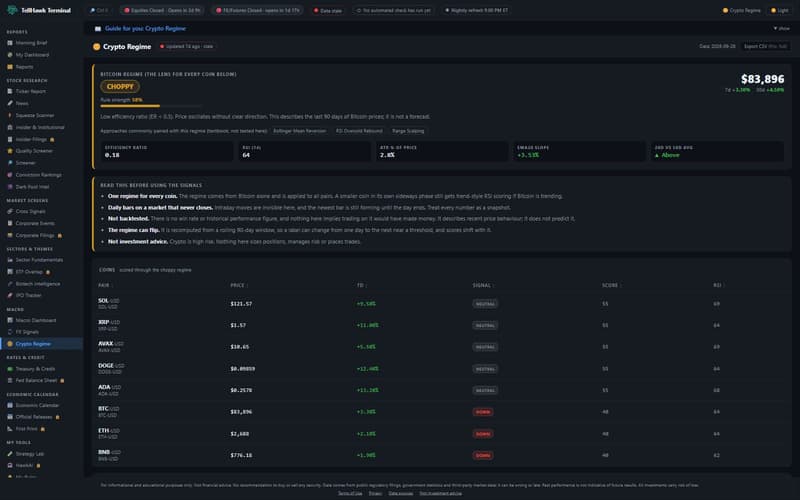Click the Efficiency Ratio 0.18 card
800x500 pixels.
[166, 152]
